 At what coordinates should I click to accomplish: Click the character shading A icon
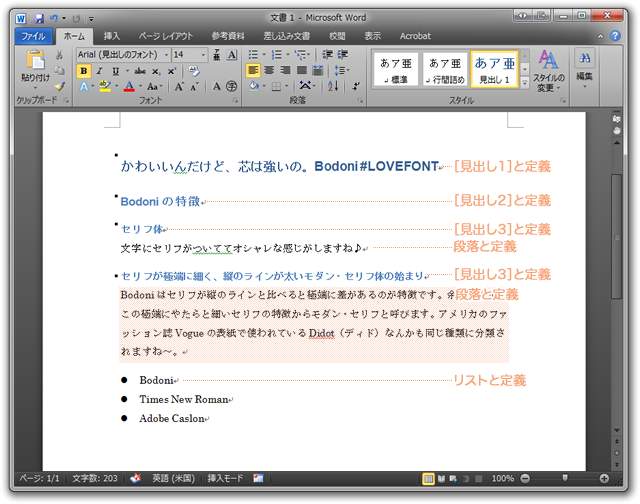pyautogui.click(x=217, y=87)
